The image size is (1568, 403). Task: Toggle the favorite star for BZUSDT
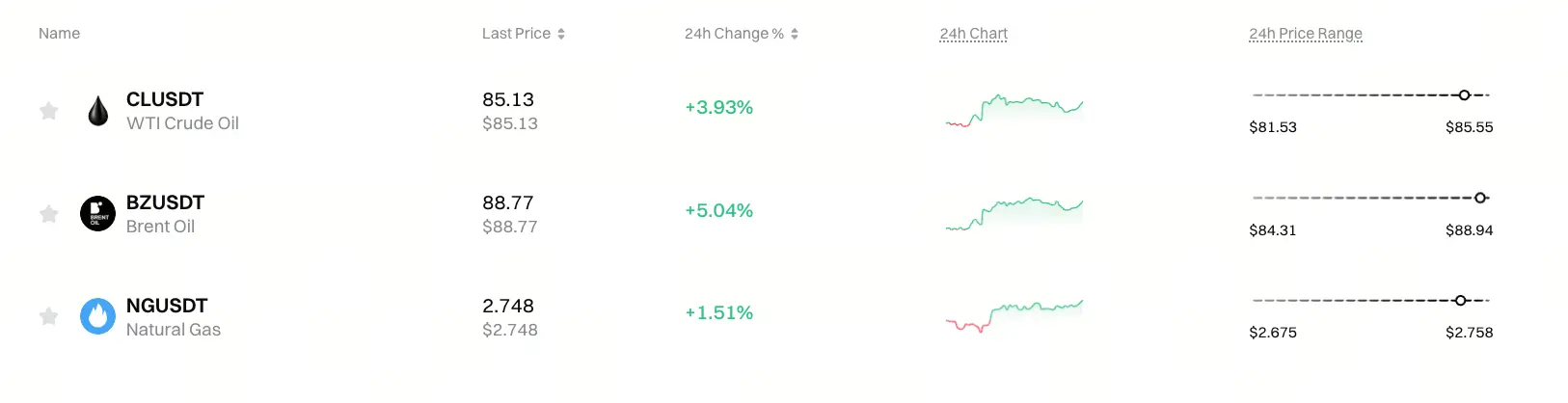click(48, 214)
